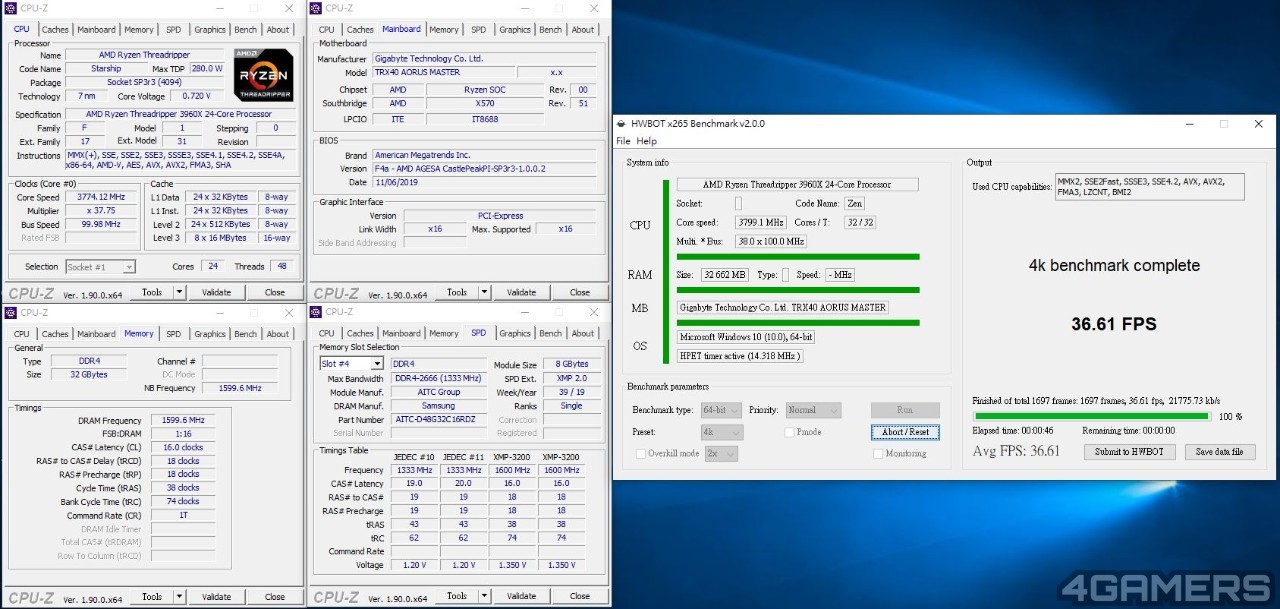Toggle the Monitoring checkbox

pyautogui.click(x=878, y=453)
